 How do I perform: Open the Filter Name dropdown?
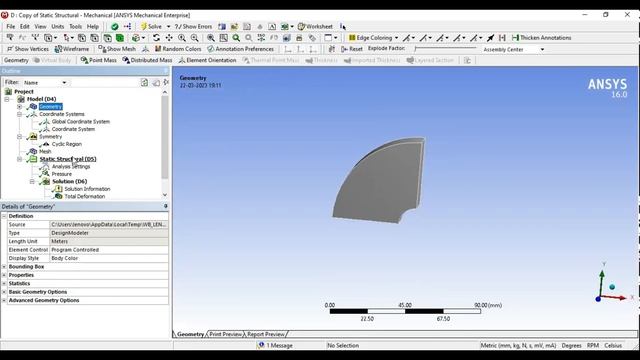(64, 82)
